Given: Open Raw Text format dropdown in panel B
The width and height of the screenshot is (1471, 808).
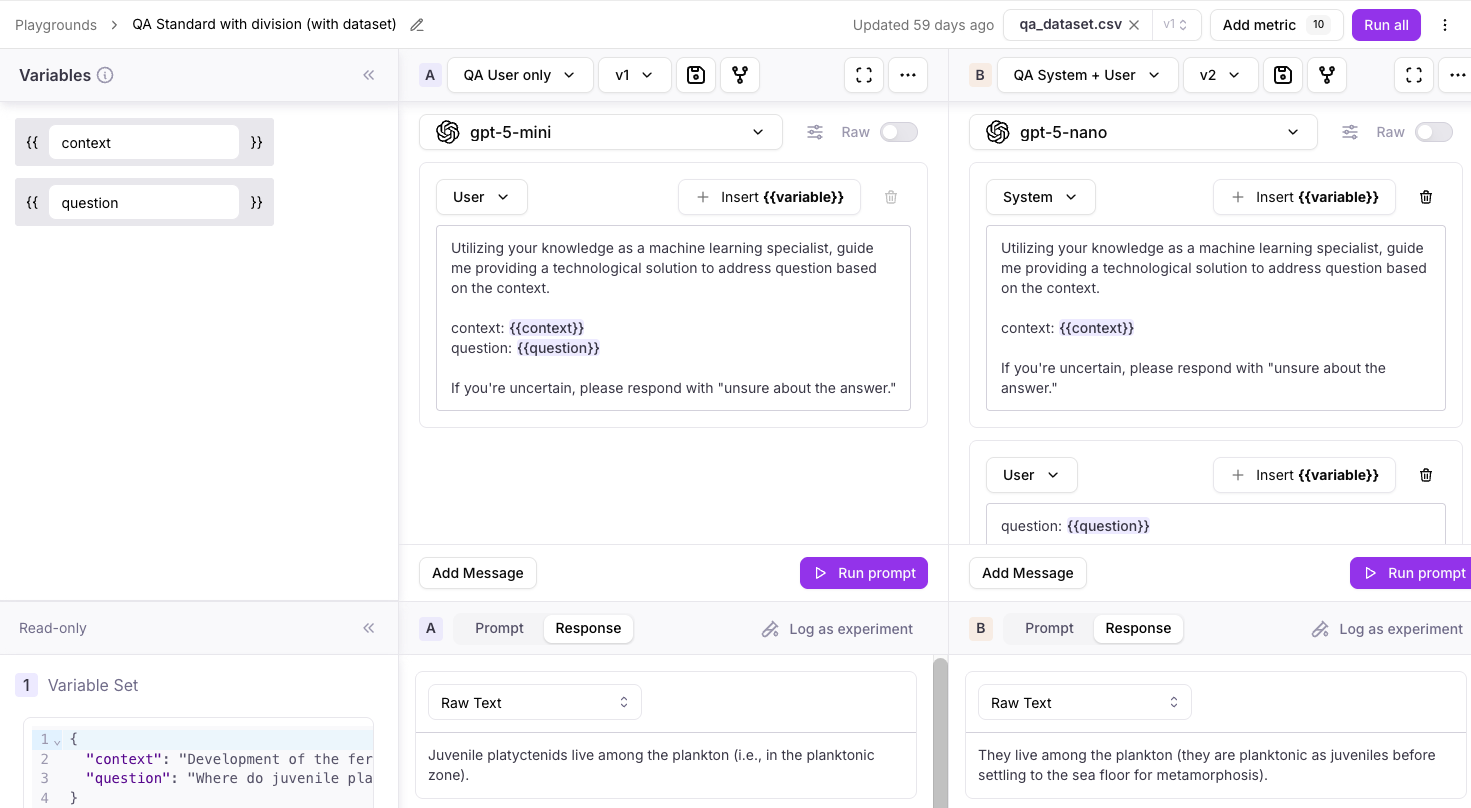Looking at the screenshot, I should click(x=1084, y=703).
